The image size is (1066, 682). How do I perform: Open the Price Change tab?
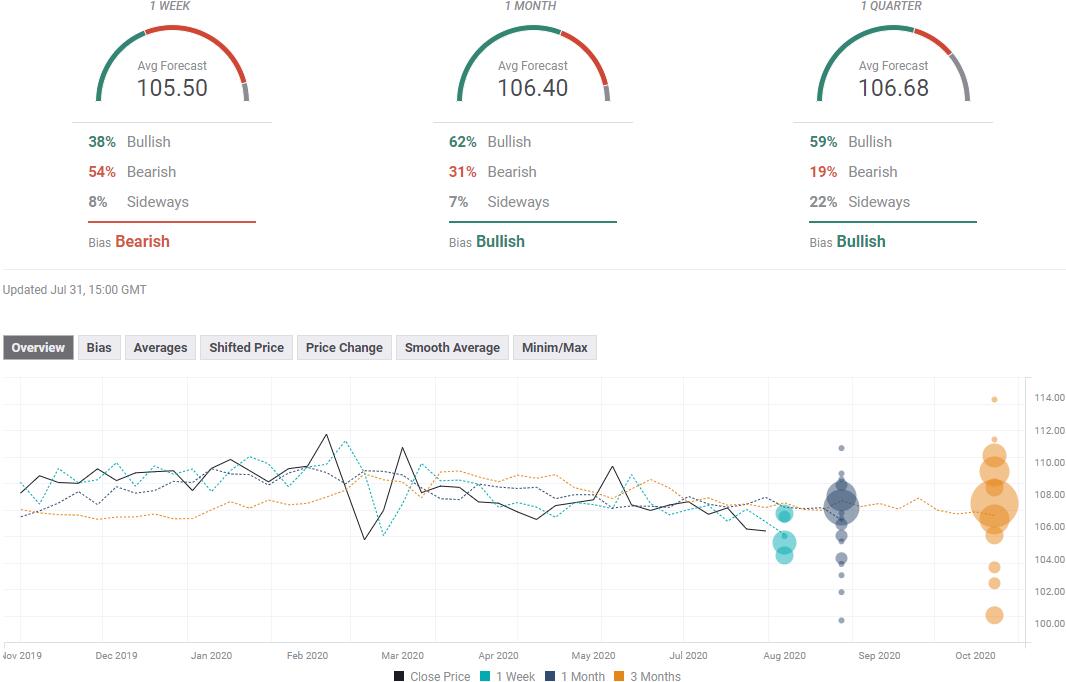[344, 347]
